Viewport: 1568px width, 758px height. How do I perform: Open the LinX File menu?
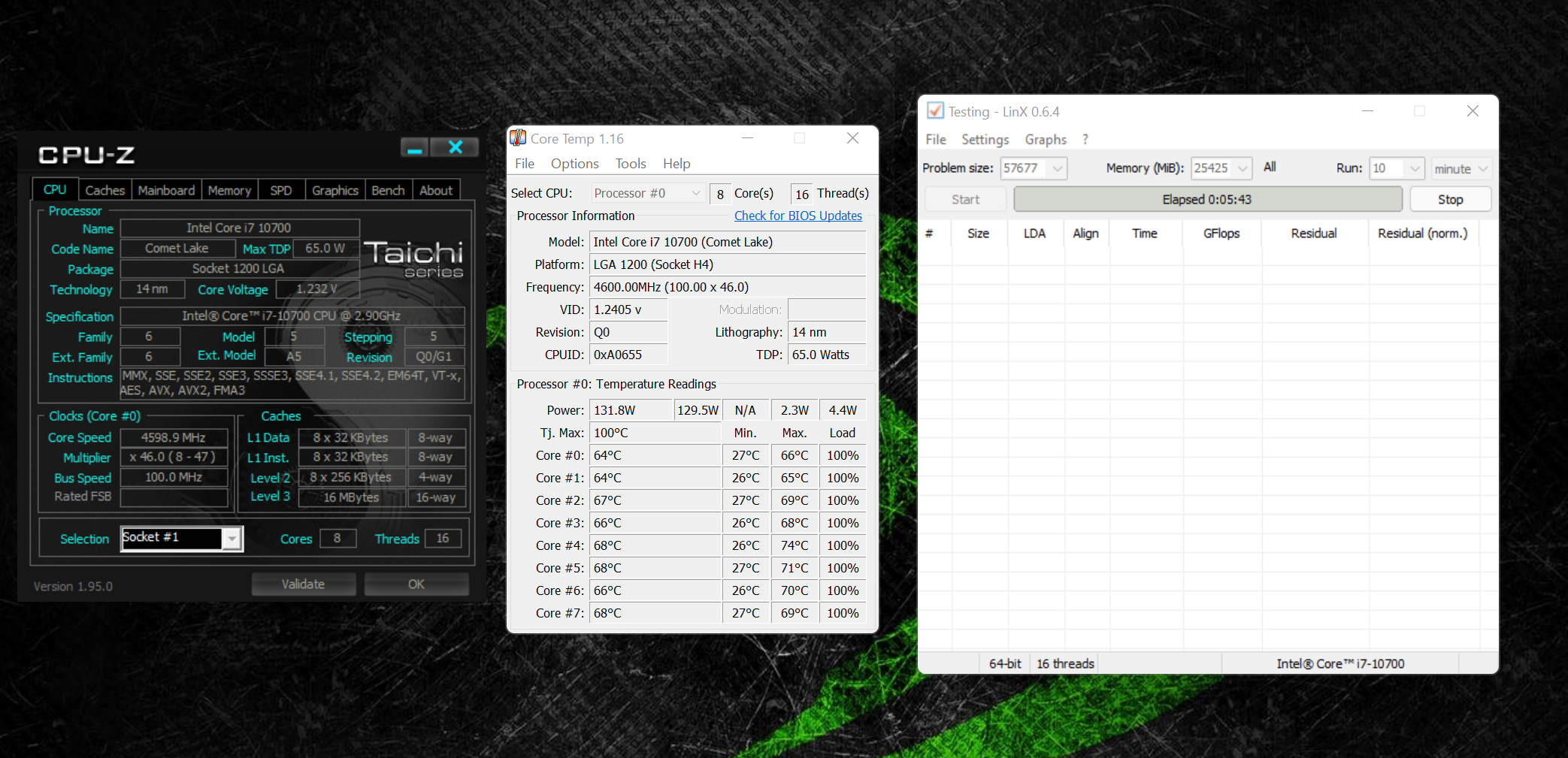[936, 140]
